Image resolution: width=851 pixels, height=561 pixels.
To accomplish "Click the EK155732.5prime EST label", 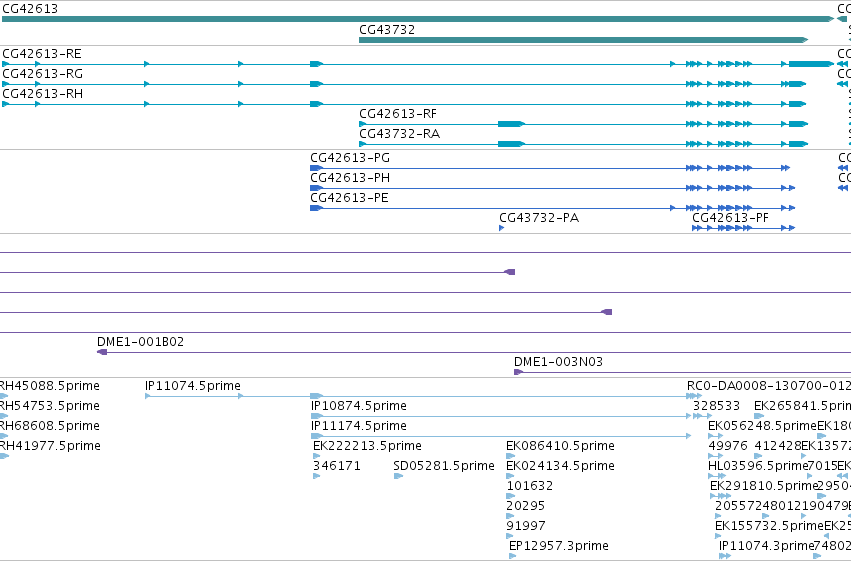I will click(770, 526).
